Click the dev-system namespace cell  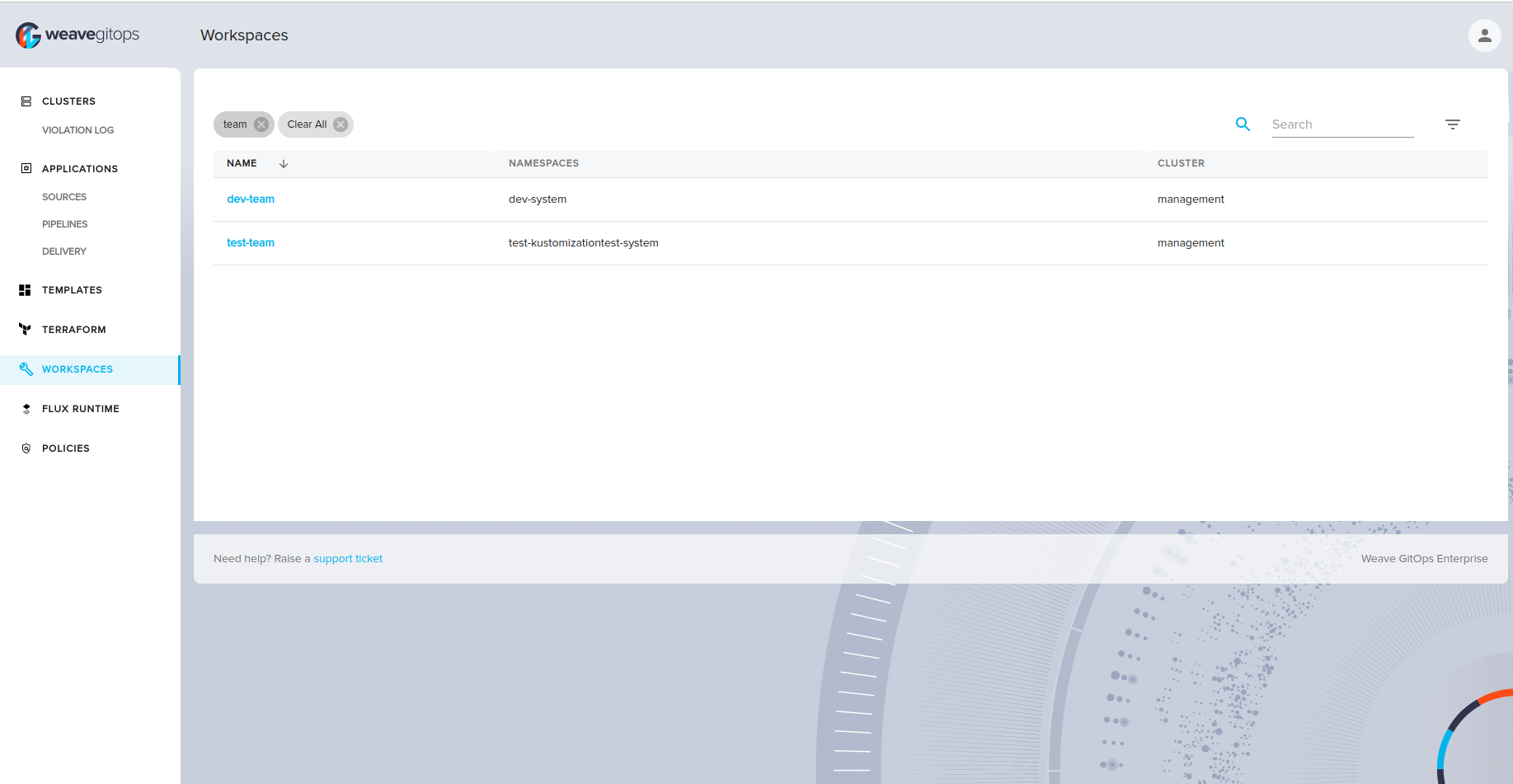tap(538, 200)
